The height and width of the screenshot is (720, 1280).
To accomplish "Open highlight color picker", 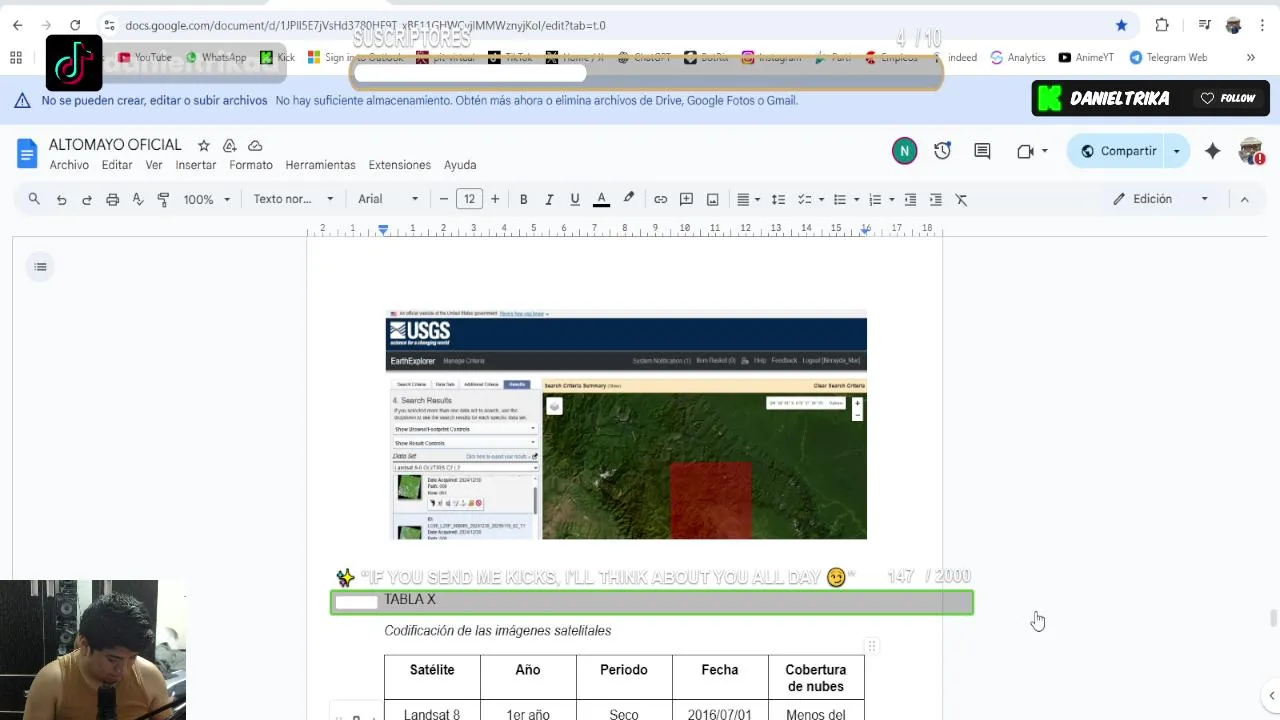I will pyautogui.click(x=628, y=199).
